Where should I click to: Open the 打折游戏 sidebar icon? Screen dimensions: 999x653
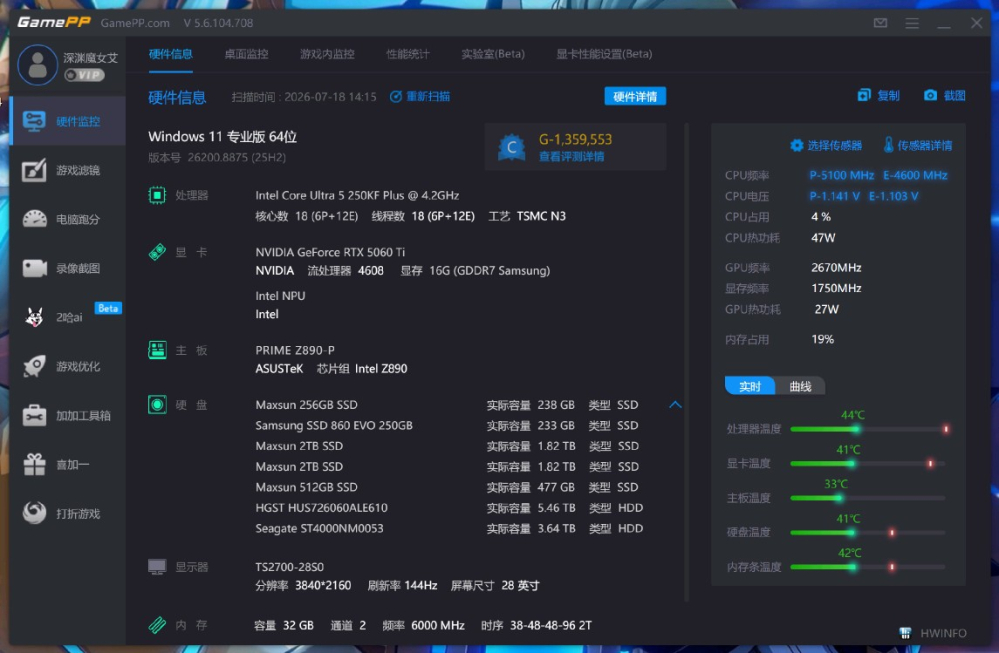tap(34, 513)
